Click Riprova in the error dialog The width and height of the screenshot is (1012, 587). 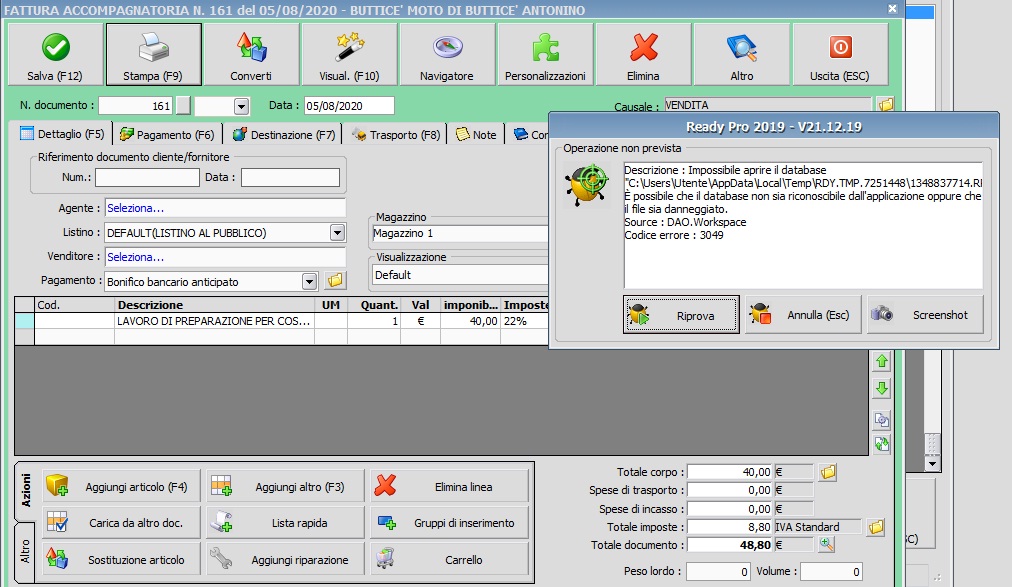pyautogui.click(x=681, y=315)
